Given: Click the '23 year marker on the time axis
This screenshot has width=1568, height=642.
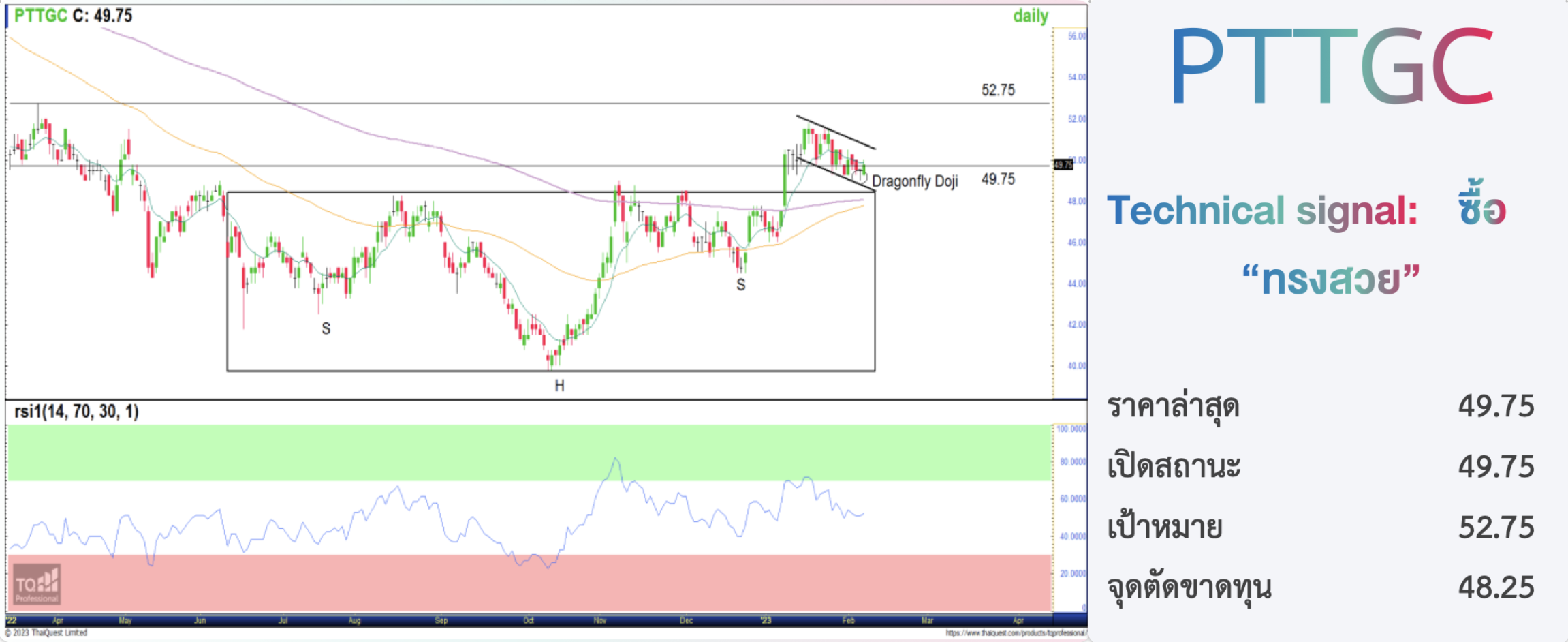Looking at the screenshot, I should [766, 620].
